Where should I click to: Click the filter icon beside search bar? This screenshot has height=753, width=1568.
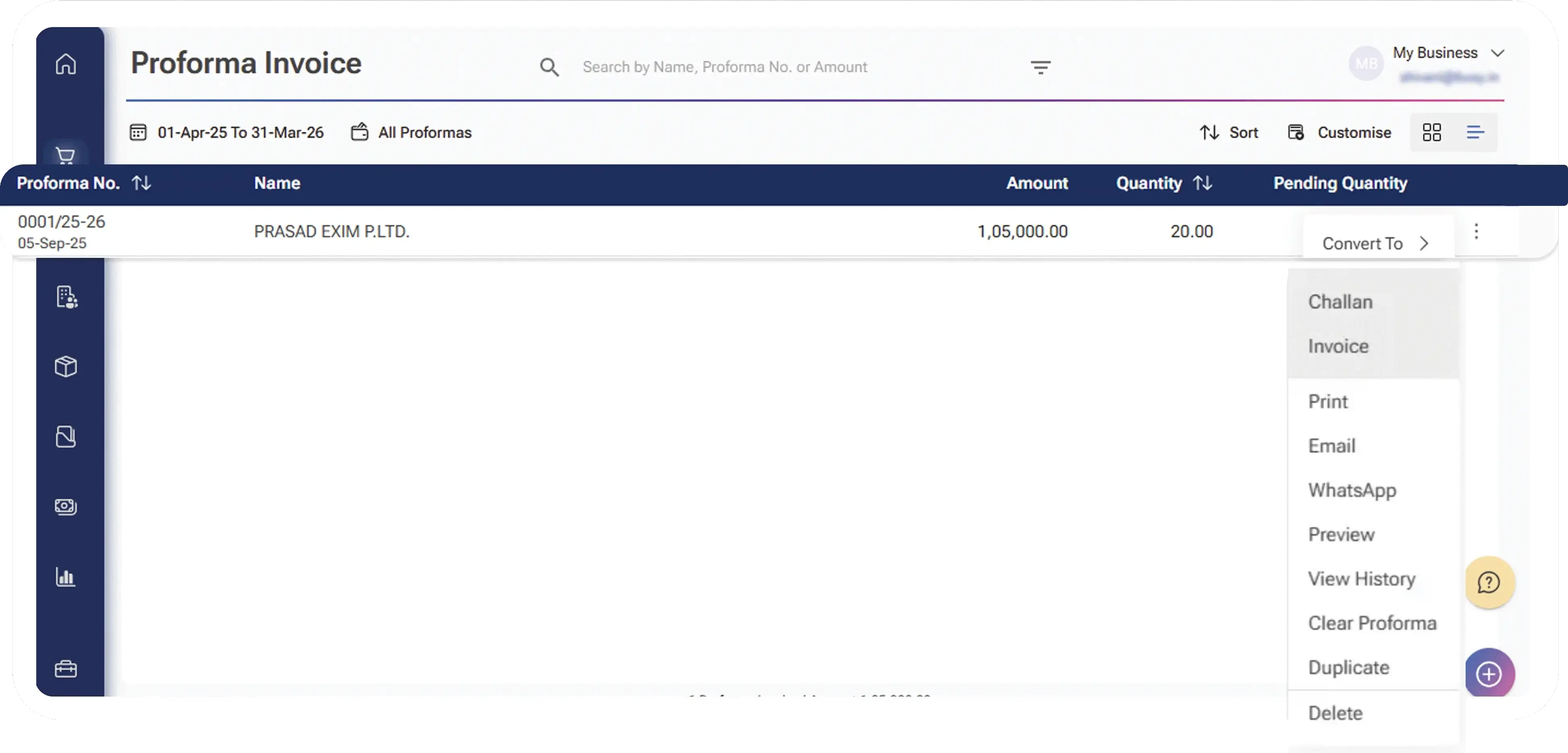[1040, 67]
